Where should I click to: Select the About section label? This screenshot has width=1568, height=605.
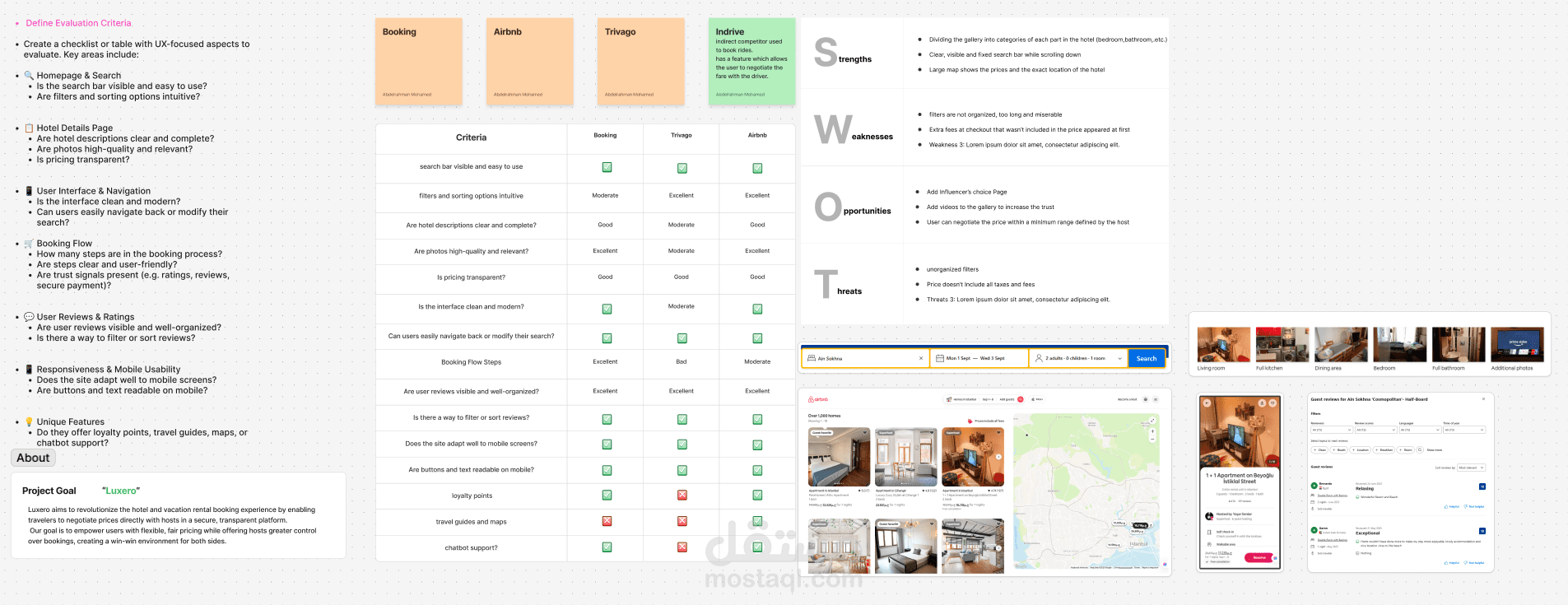[x=33, y=458]
